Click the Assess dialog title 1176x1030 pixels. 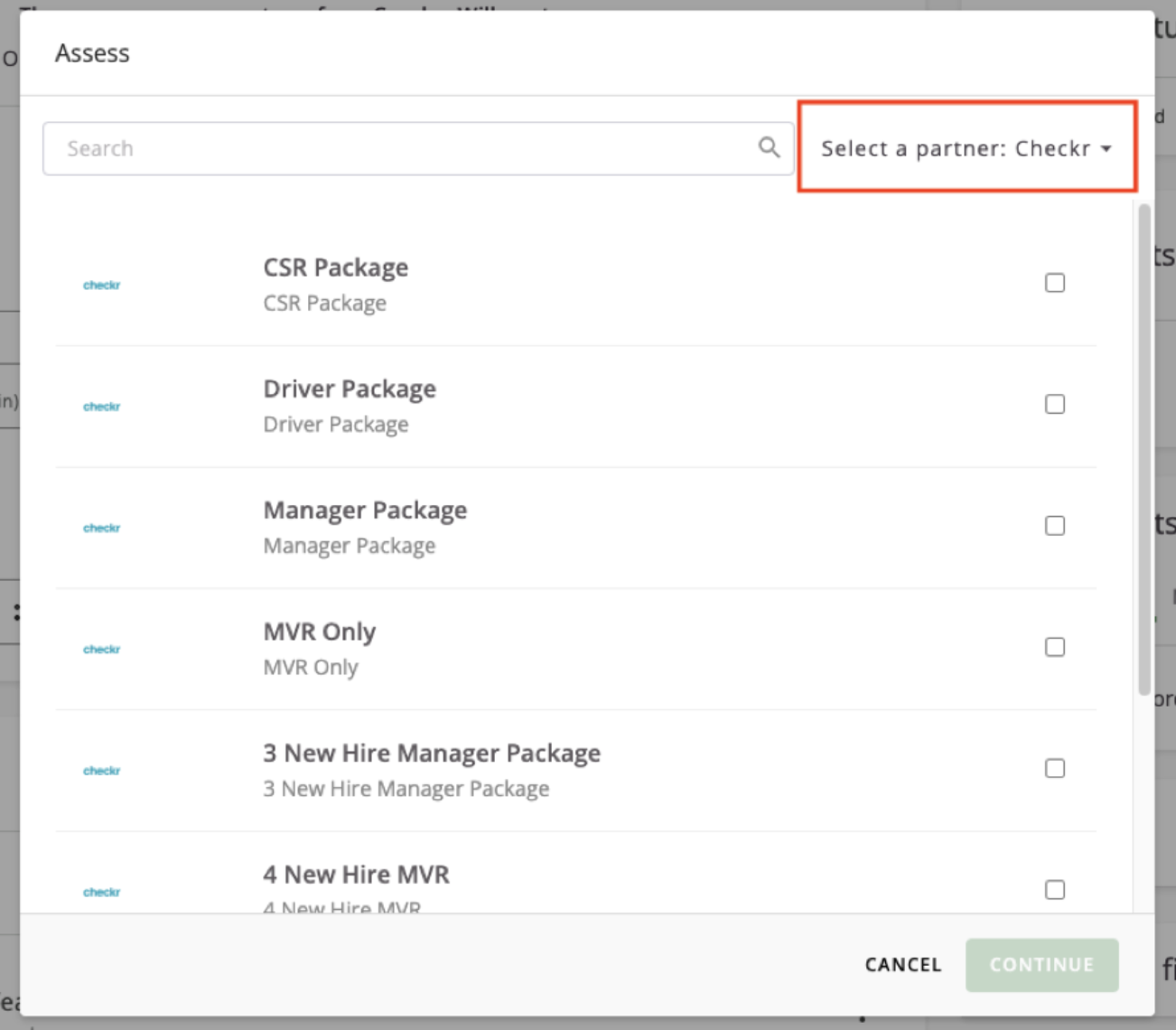click(92, 53)
